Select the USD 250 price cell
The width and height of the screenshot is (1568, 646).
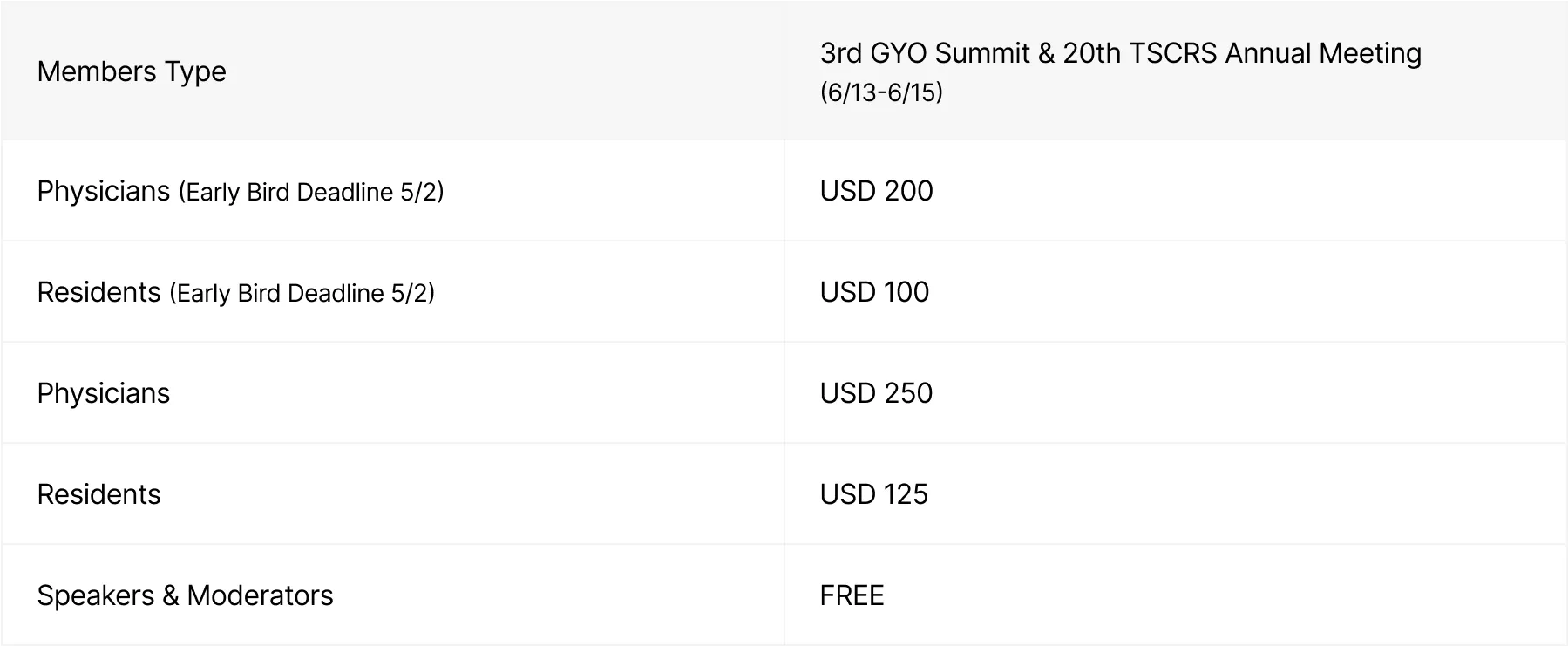coord(1175,393)
